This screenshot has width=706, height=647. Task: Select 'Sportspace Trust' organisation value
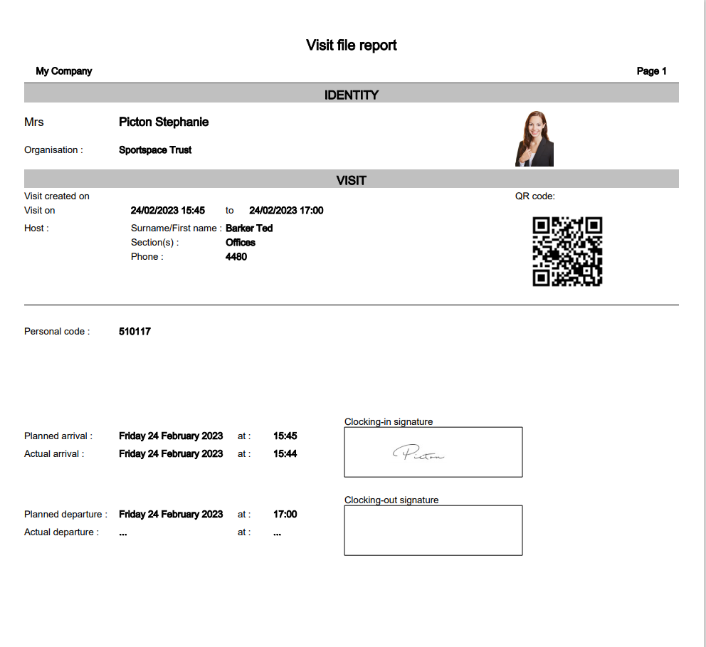point(155,150)
